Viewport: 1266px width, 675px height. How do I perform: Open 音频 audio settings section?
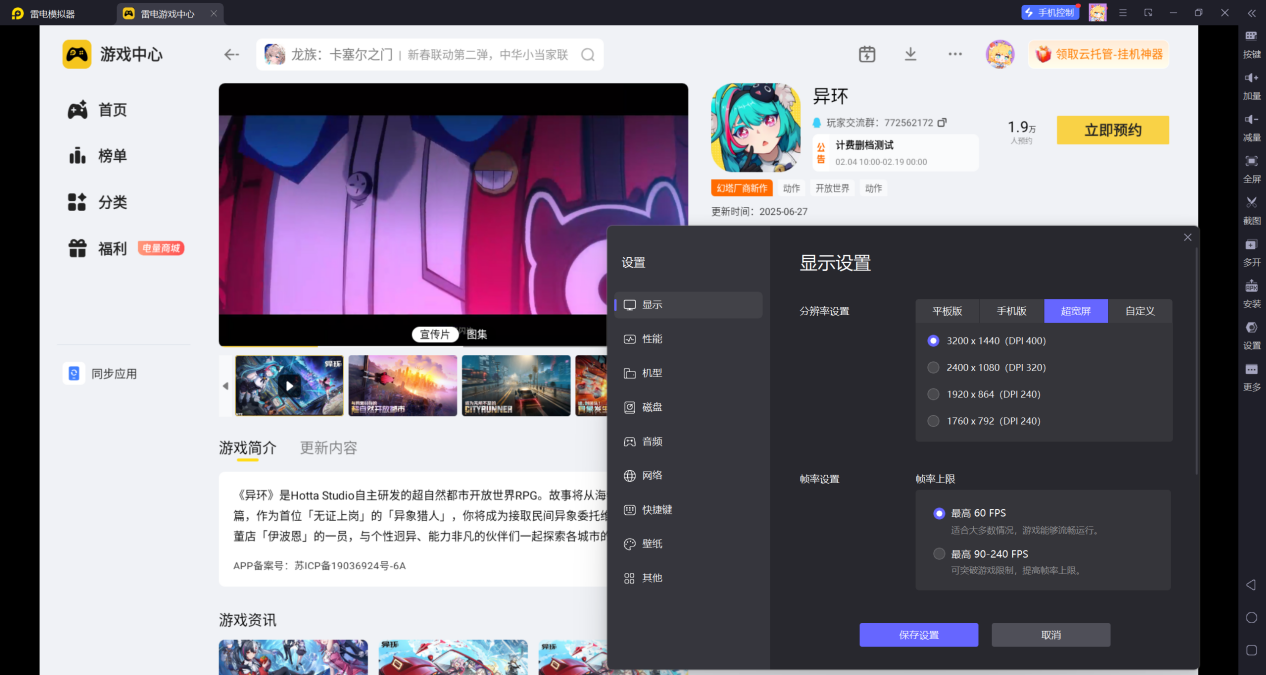point(689,441)
